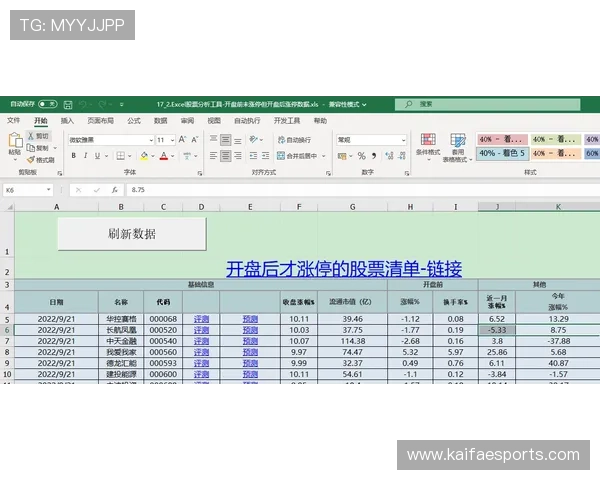Screen dimensions: 600x480
Task: Click the Align Left icon
Action: (214, 155)
